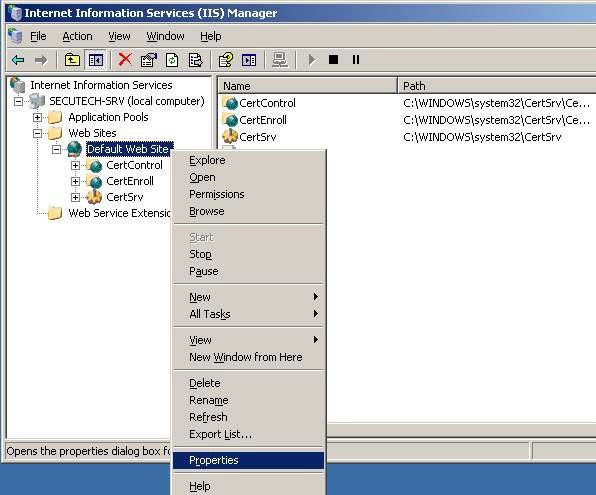Click the Pause item toolbar icon
Viewport: 596px width, 495px height.
(x=356, y=60)
